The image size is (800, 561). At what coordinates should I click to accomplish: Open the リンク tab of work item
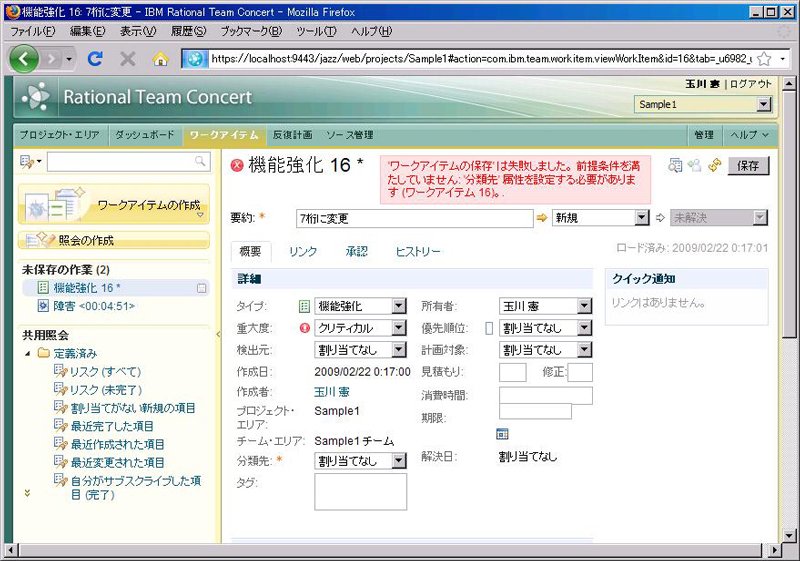tap(303, 251)
